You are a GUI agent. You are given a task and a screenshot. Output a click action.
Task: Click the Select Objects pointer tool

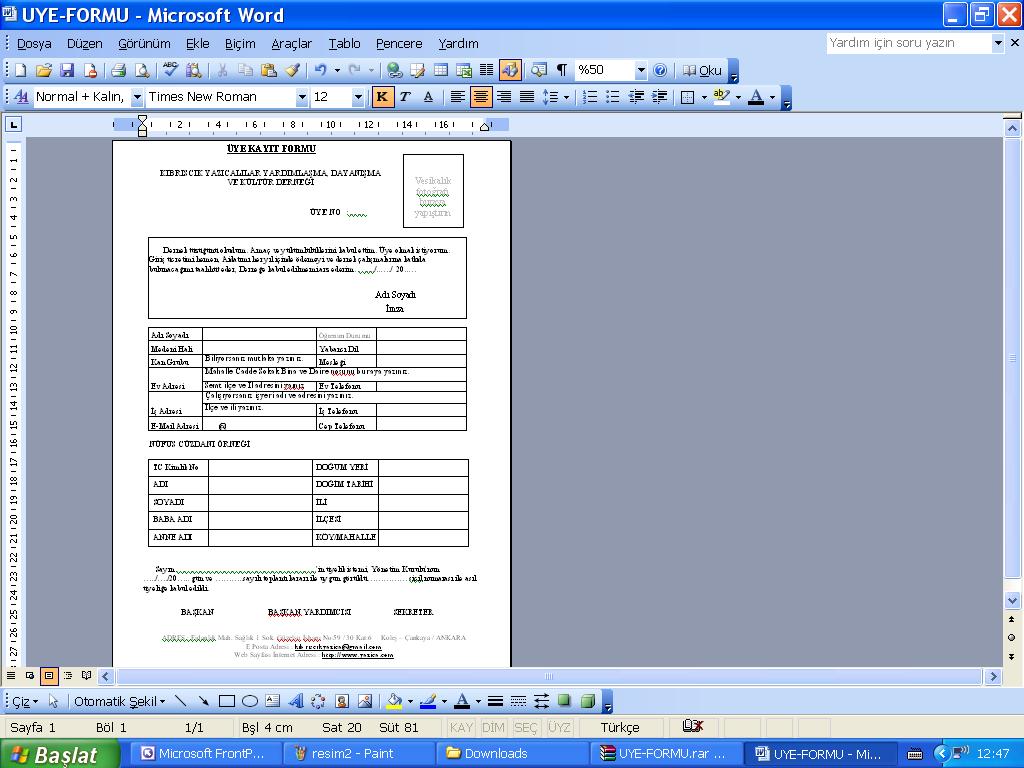[53, 701]
